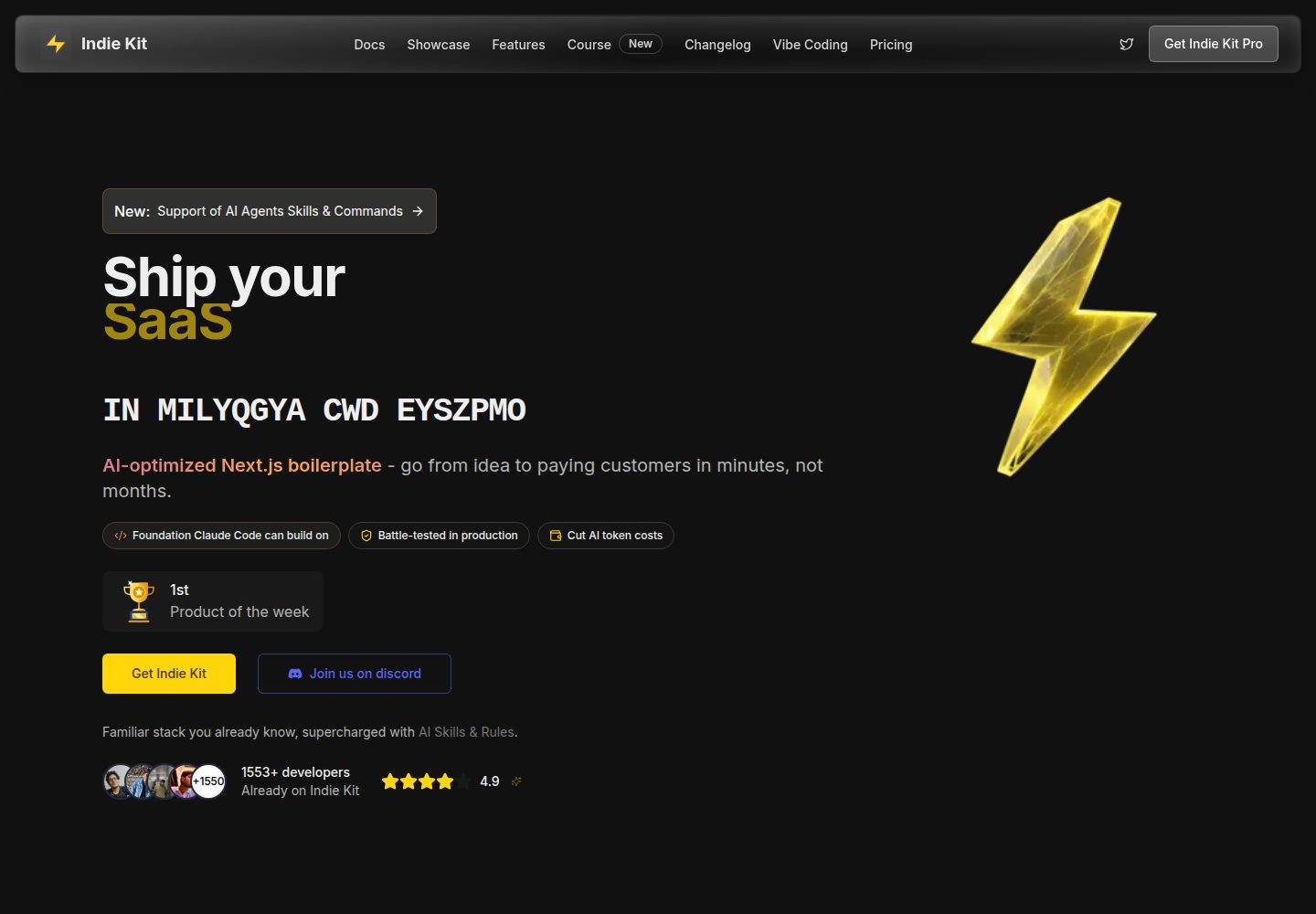1316x914 pixels.
Task: Click the arrow in the New announcement banner
Action: coord(418,211)
